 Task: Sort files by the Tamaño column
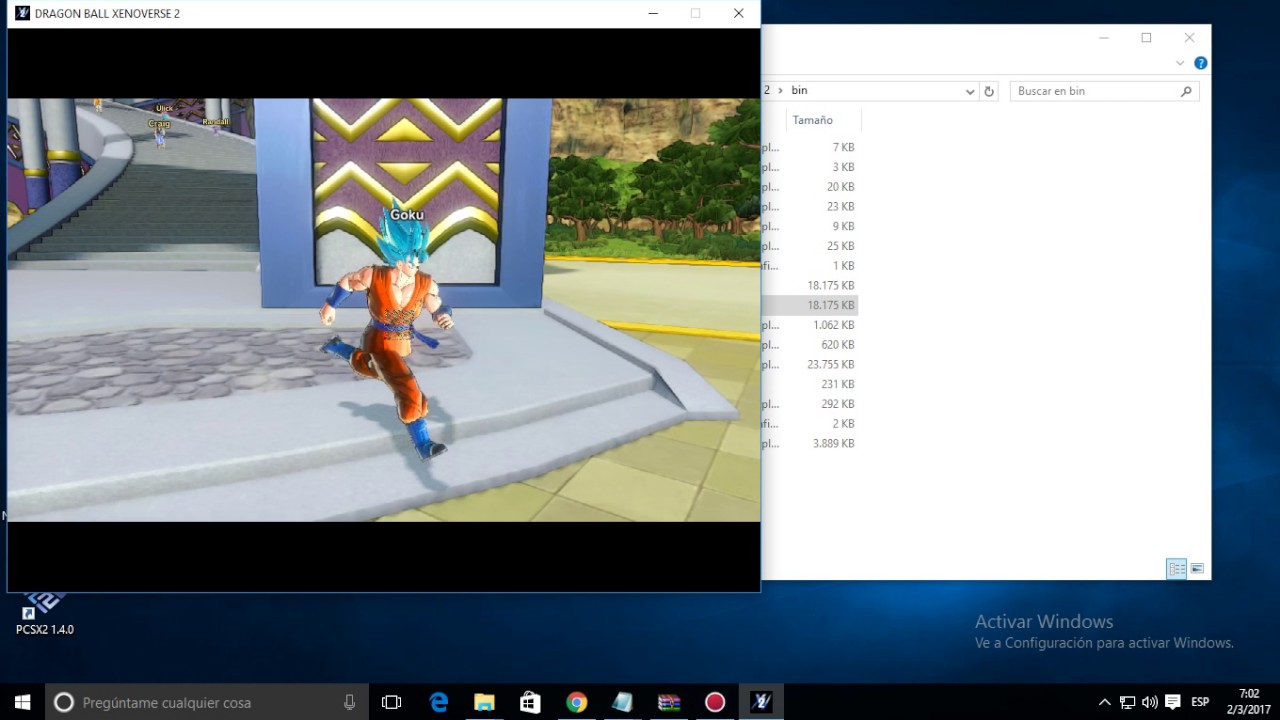pos(812,120)
